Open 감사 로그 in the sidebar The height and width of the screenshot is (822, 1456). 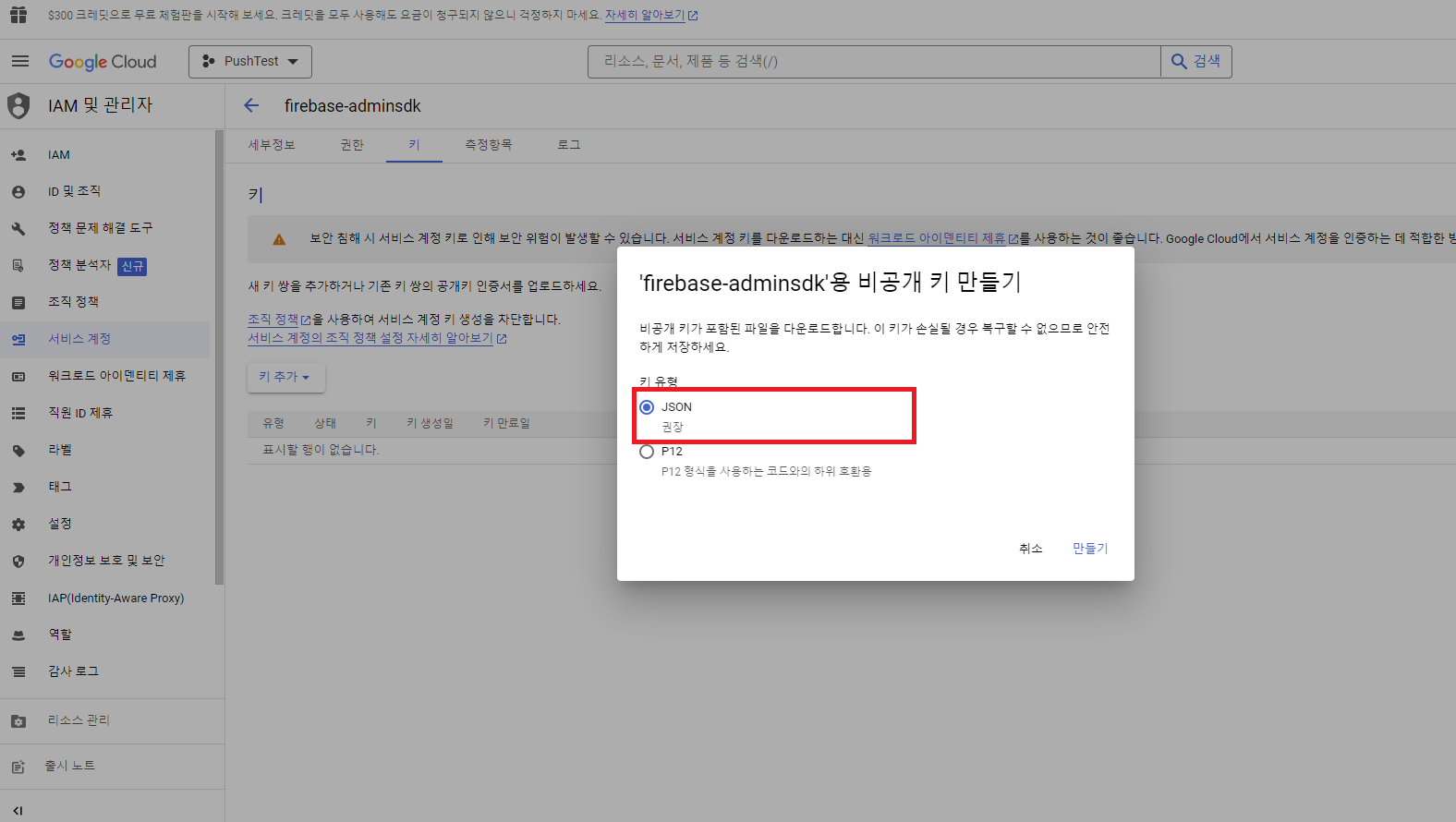105,672
